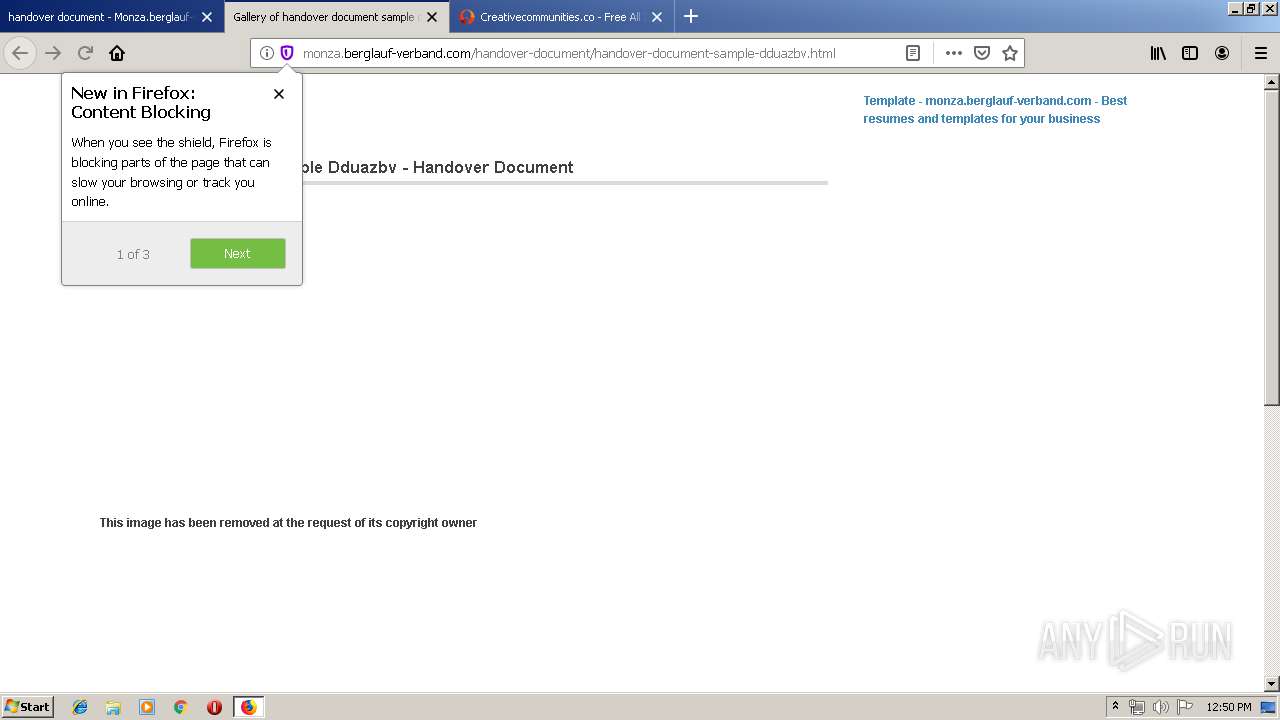Select the Firefox taskbar button

(x=248, y=707)
